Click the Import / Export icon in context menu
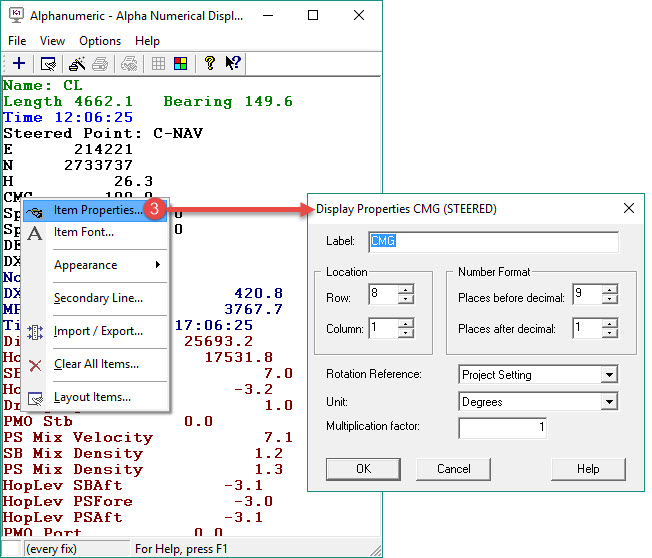This screenshot has width=652, height=558. (35, 331)
